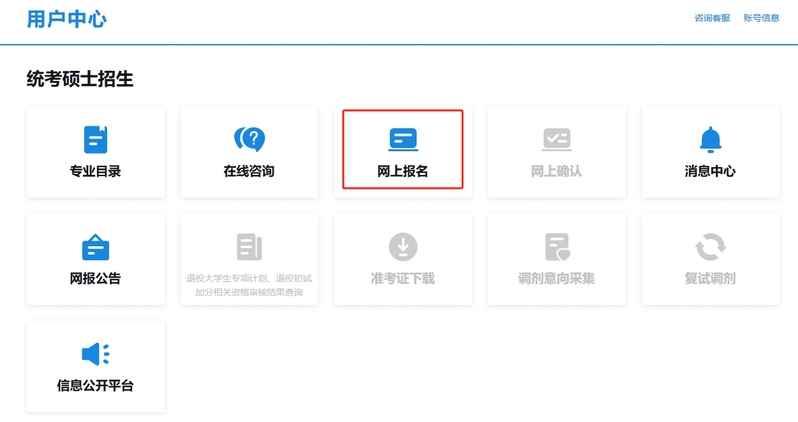798x422 pixels.
Task: Click the 消息中心 text label
Action: coord(710,171)
